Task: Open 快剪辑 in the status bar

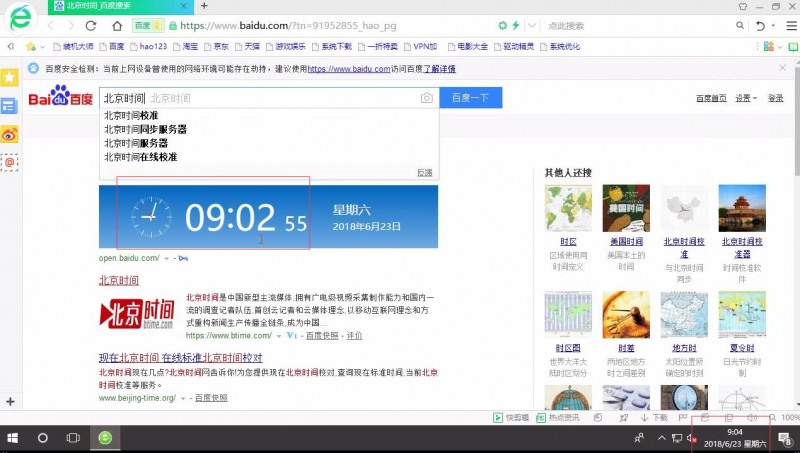Action: pos(511,418)
